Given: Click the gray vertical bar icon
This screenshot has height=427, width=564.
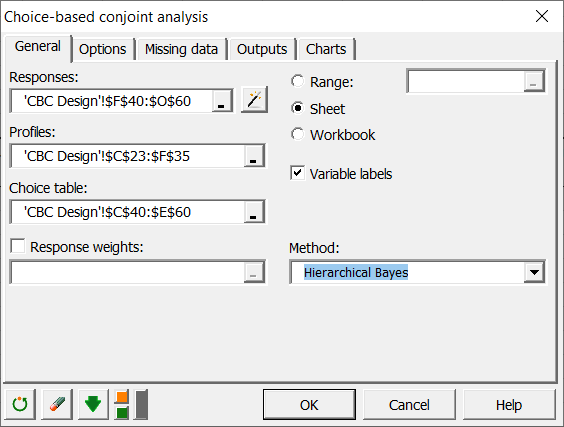Looking at the screenshot, I should coord(141,404).
